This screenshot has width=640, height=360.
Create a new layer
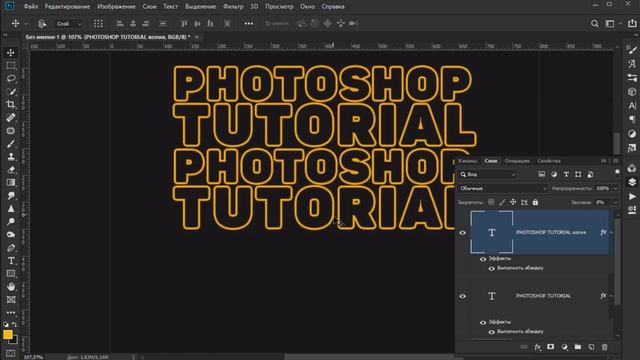(x=591, y=347)
